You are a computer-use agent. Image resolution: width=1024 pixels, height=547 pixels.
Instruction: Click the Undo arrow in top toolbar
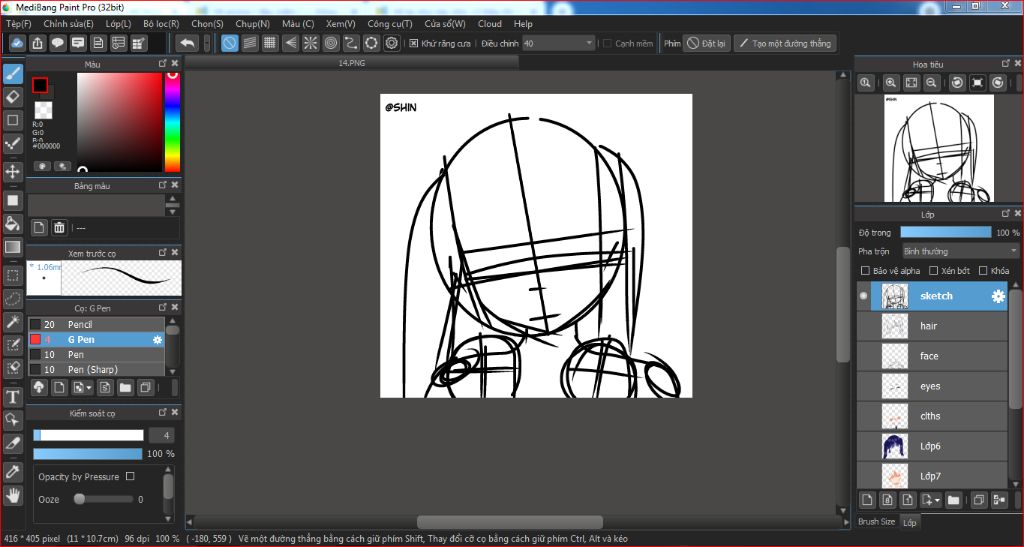(187, 43)
